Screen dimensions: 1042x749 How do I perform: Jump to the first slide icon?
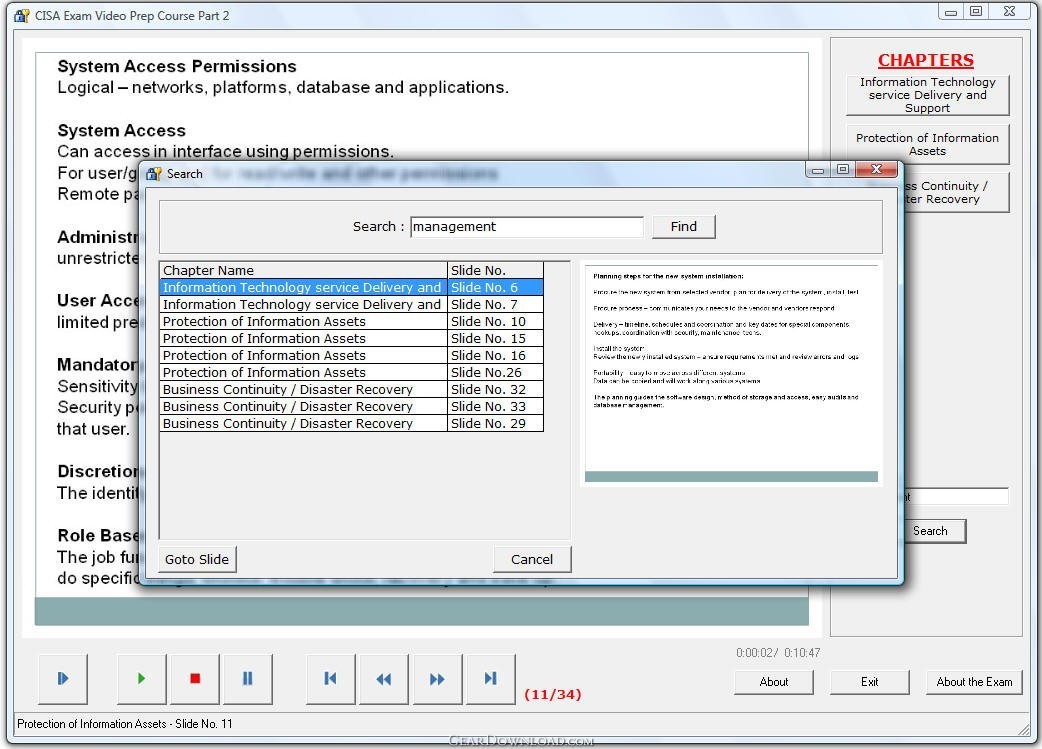click(331, 679)
